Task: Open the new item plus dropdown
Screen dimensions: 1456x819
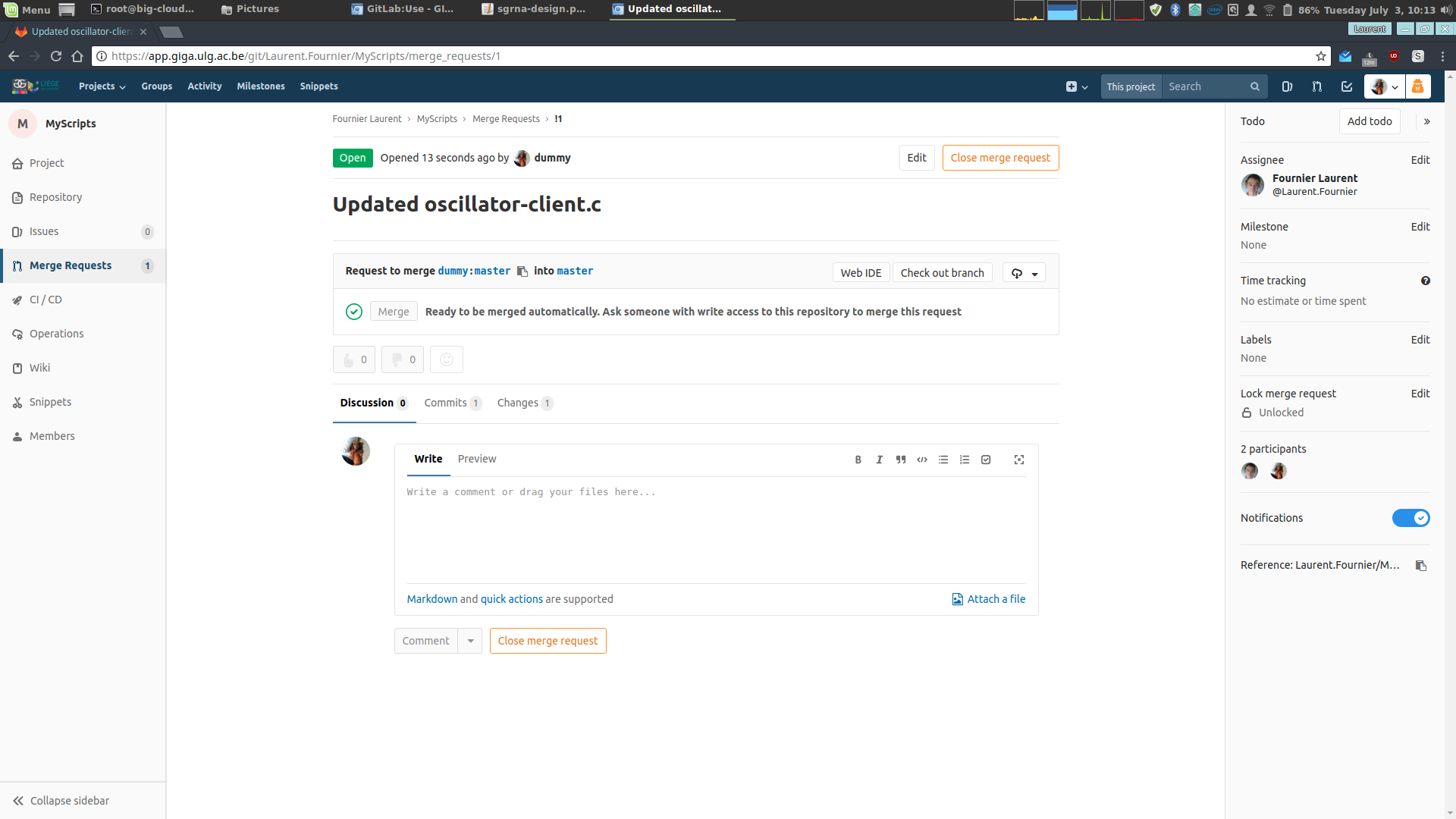Action: click(1076, 86)
